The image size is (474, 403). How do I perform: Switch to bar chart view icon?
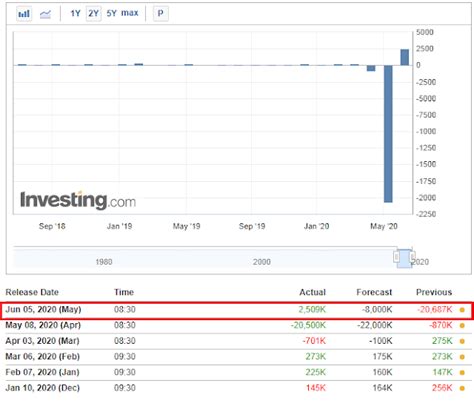click(24, 14)
